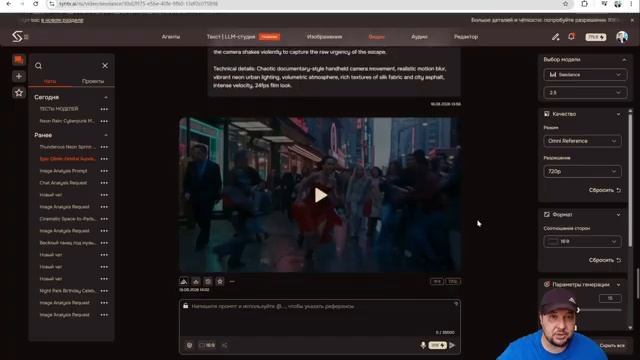This screenshot has width=640, height=360.
Task: Focus the prompt text input field
Action: pos(320,318)
